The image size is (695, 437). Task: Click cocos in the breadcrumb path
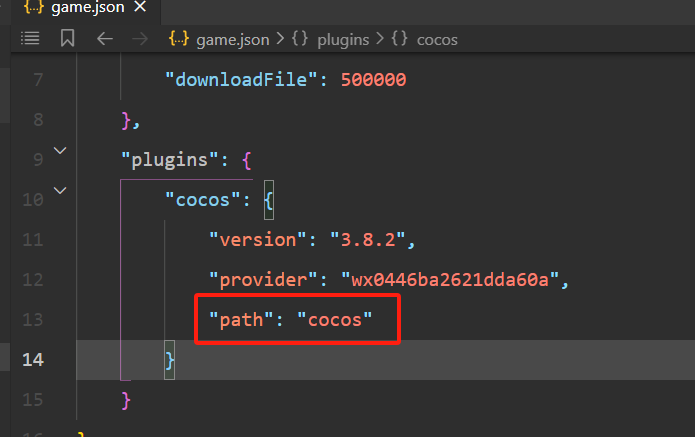(x=437, y=40)
